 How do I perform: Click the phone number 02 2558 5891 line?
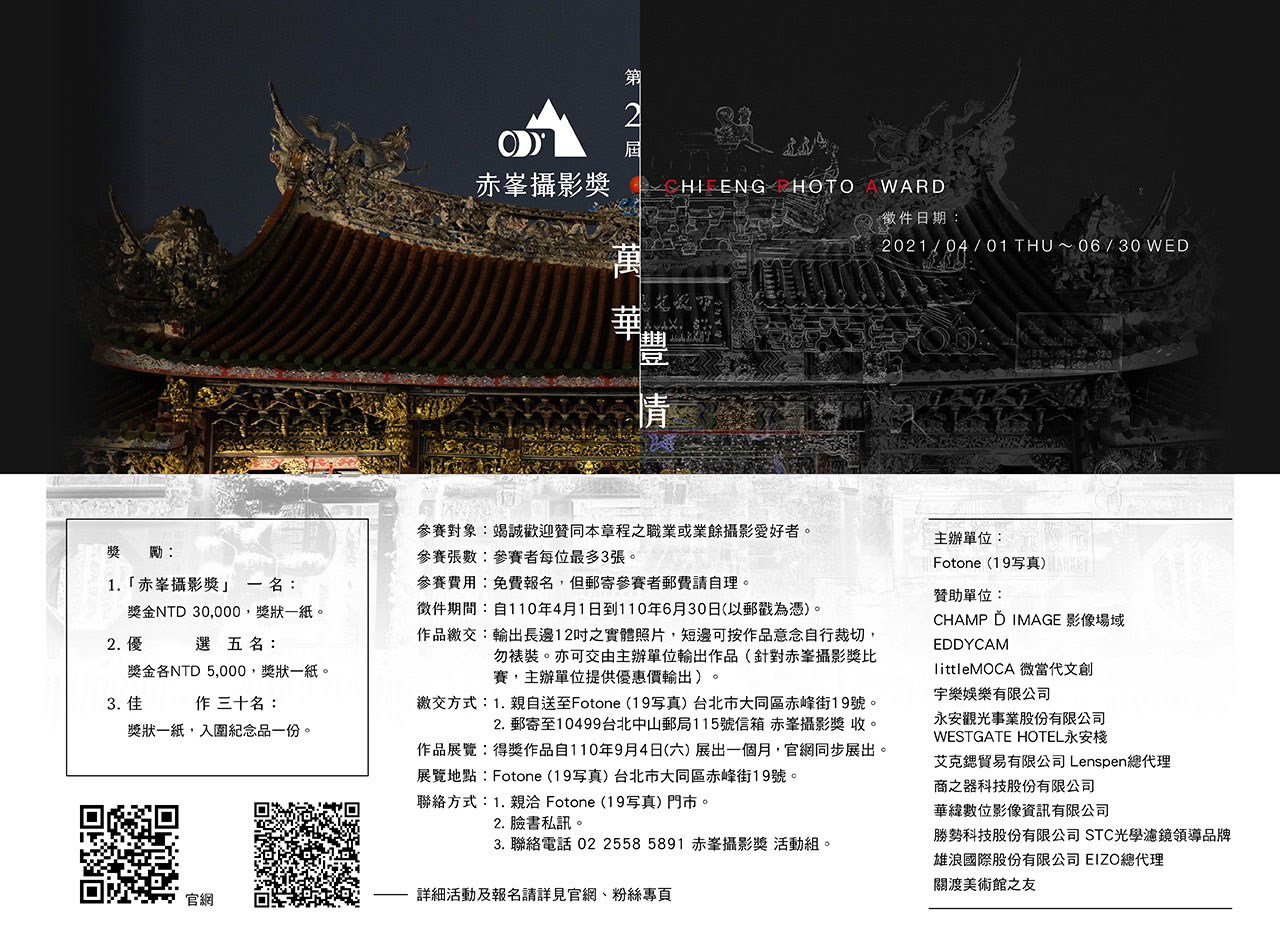click(663, 845)
